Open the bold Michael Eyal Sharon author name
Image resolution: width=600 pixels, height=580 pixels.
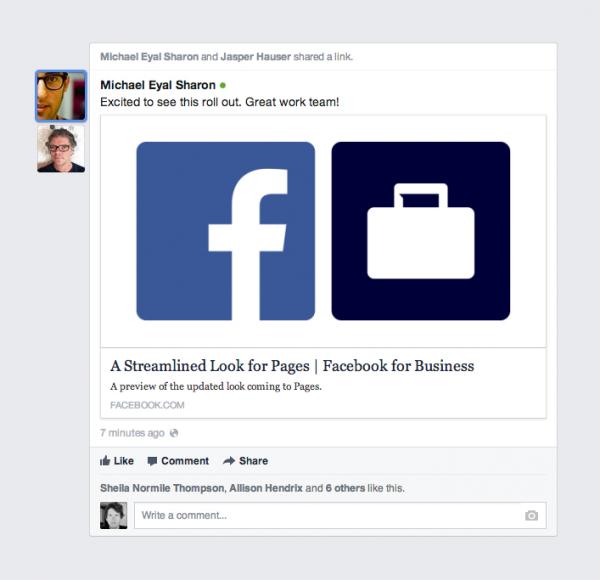(158, 85)
